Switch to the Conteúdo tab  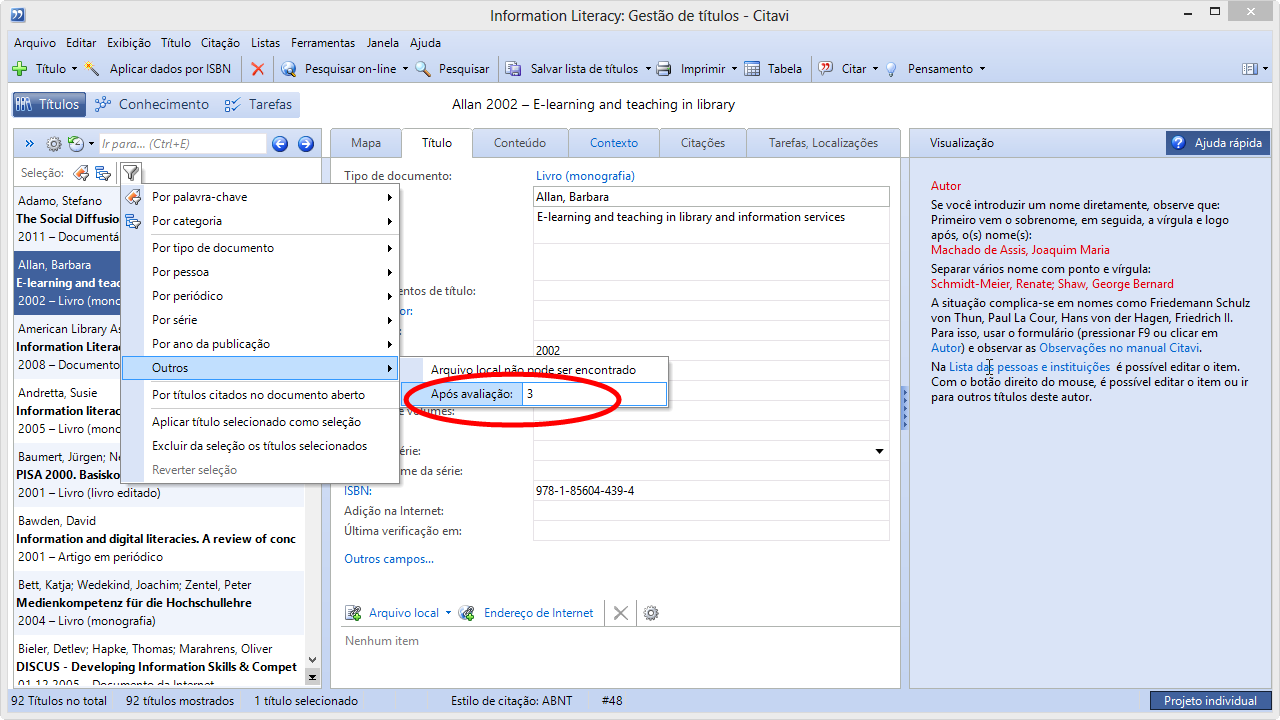[x=520, y=143]
